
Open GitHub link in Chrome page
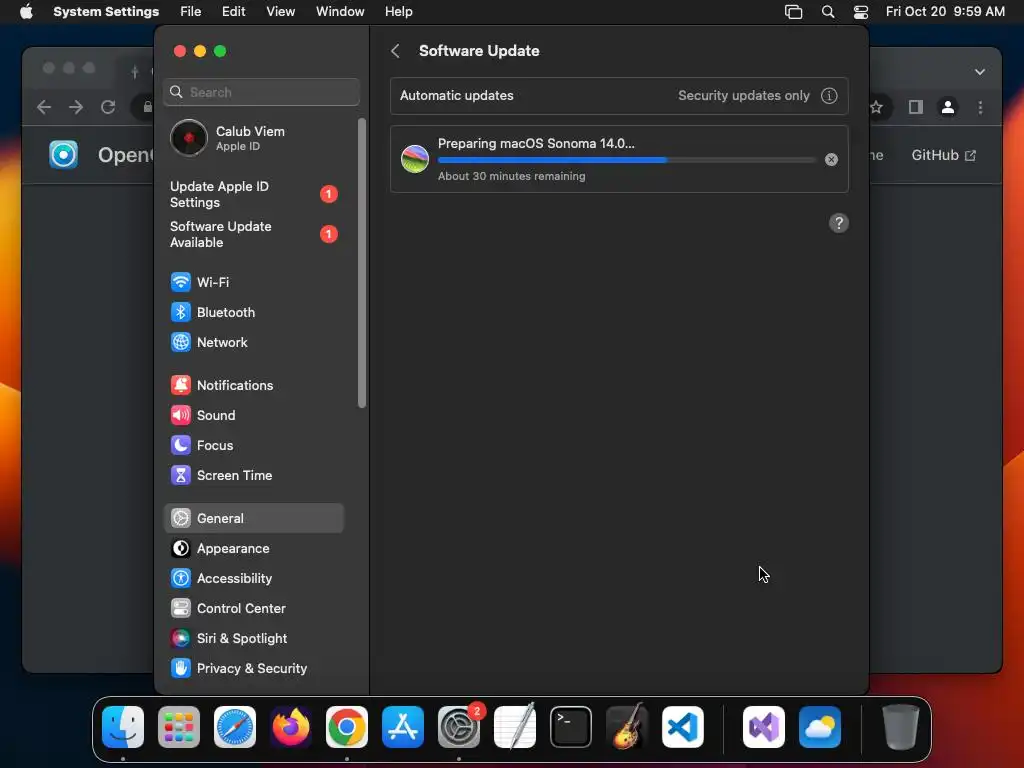tap(944, 155)
